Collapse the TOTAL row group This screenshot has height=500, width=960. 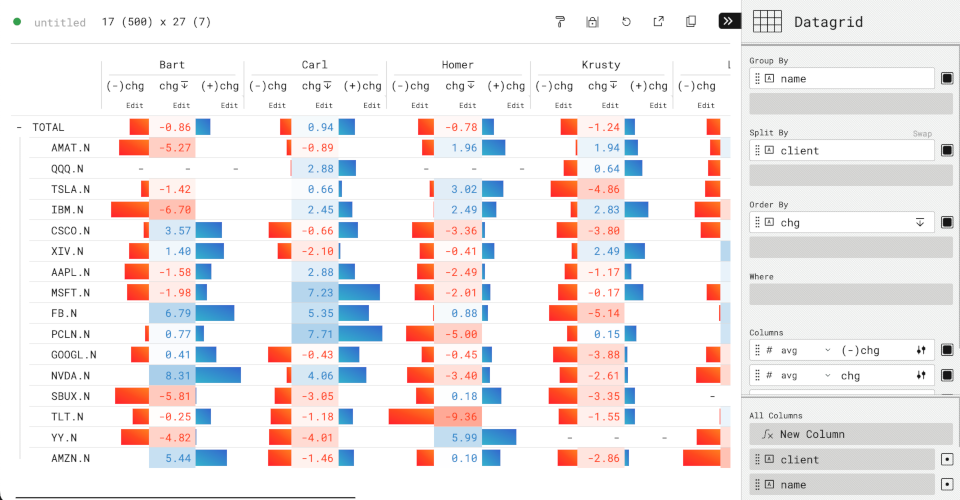click(x=19, y=127)
